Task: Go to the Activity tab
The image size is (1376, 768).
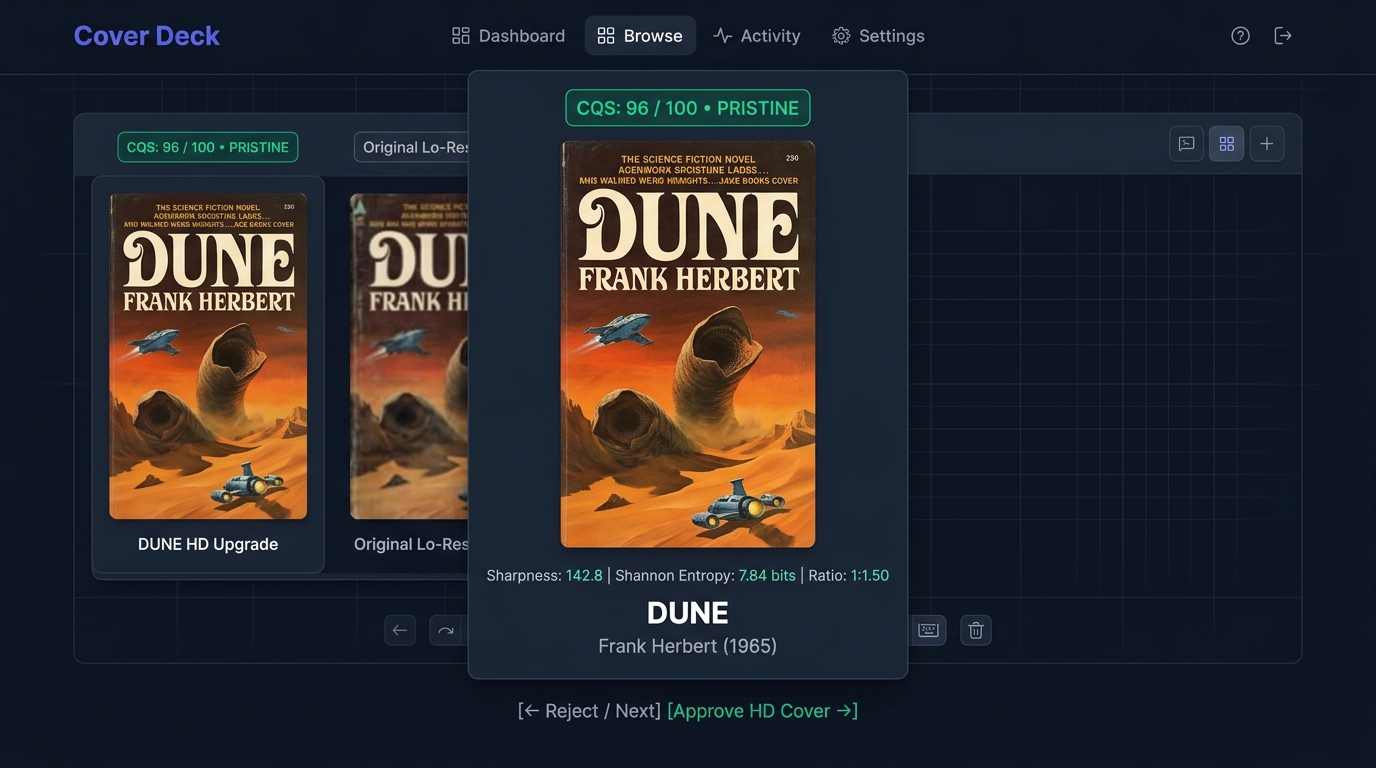Action: 756,36
